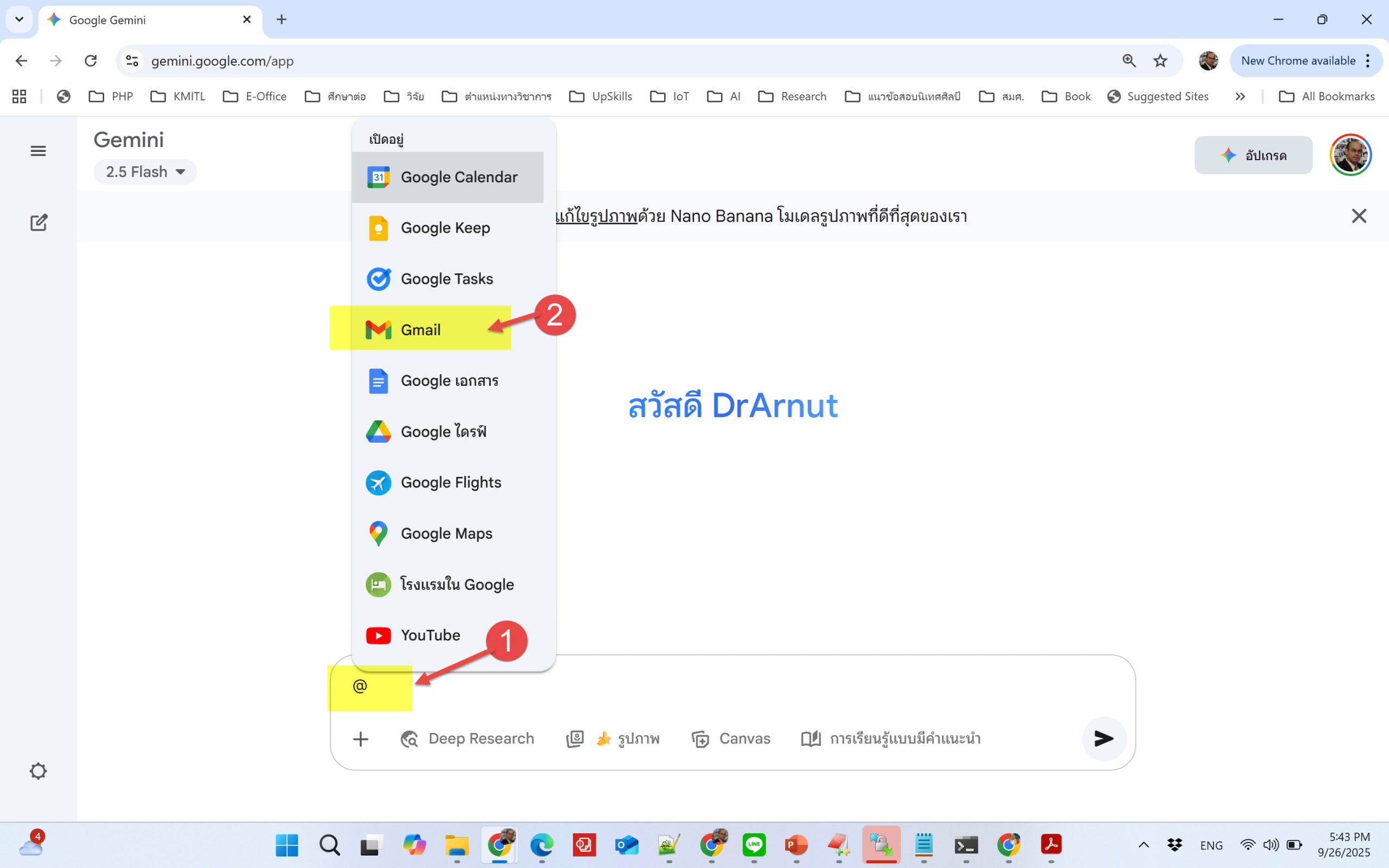Open Chrome zoom magnifier in address bar
Viewport: 1389px width, 868px height.
[x=1129, y=61]
